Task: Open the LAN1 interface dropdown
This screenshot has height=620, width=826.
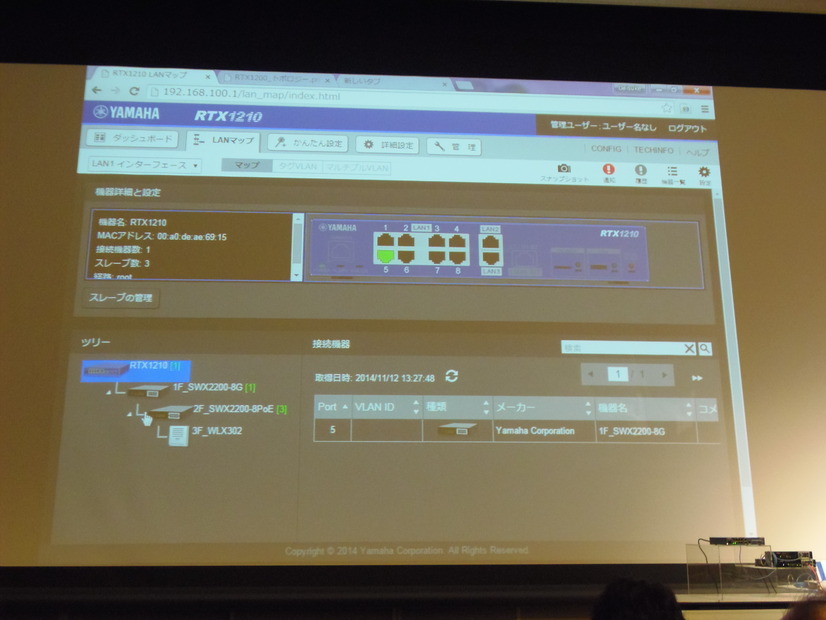Action: coord(144,164)
